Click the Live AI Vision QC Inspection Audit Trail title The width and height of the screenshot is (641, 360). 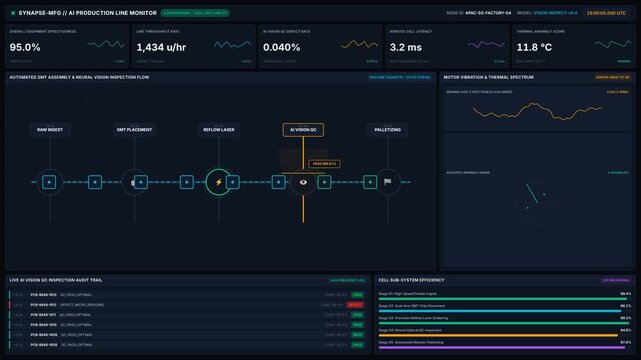pos(56,280)
